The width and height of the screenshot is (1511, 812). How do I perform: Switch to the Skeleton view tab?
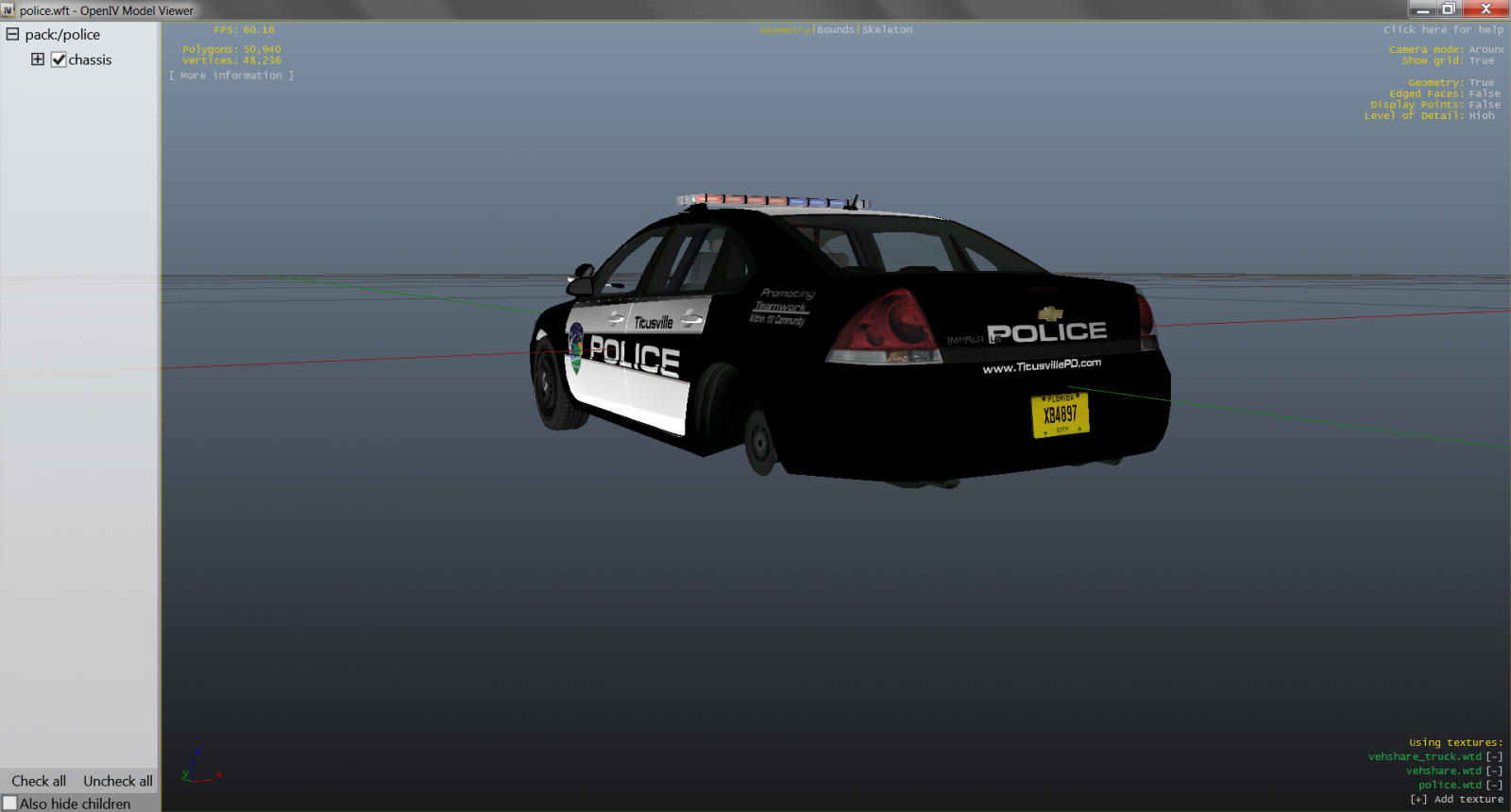[887, 30]
